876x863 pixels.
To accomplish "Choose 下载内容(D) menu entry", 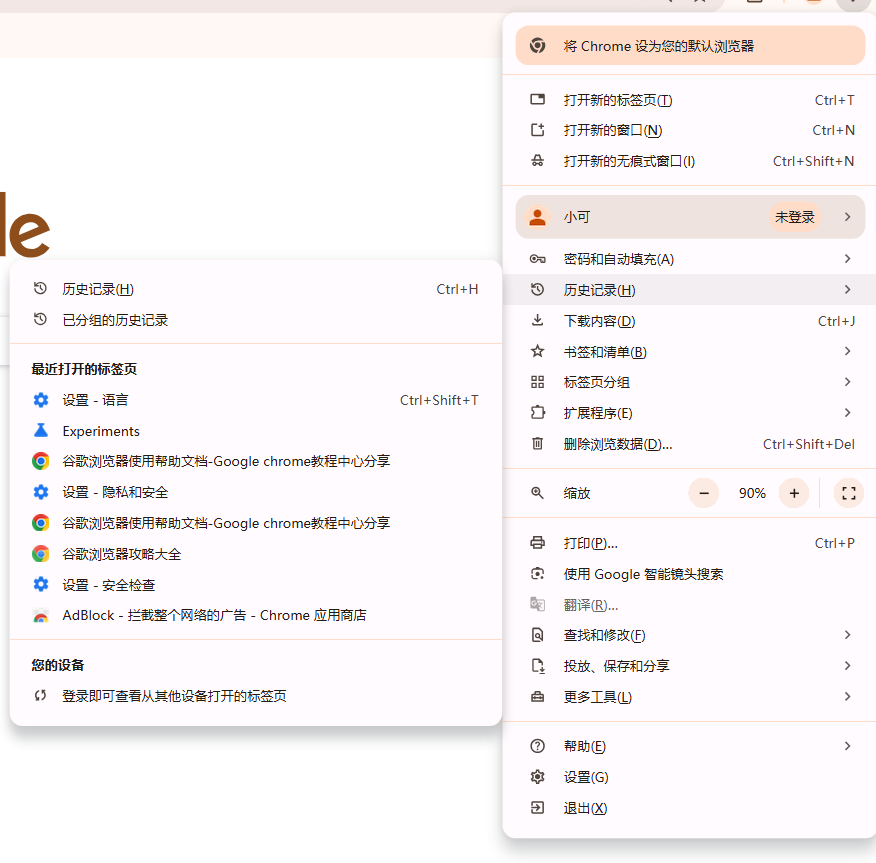I will pos(690,321).
